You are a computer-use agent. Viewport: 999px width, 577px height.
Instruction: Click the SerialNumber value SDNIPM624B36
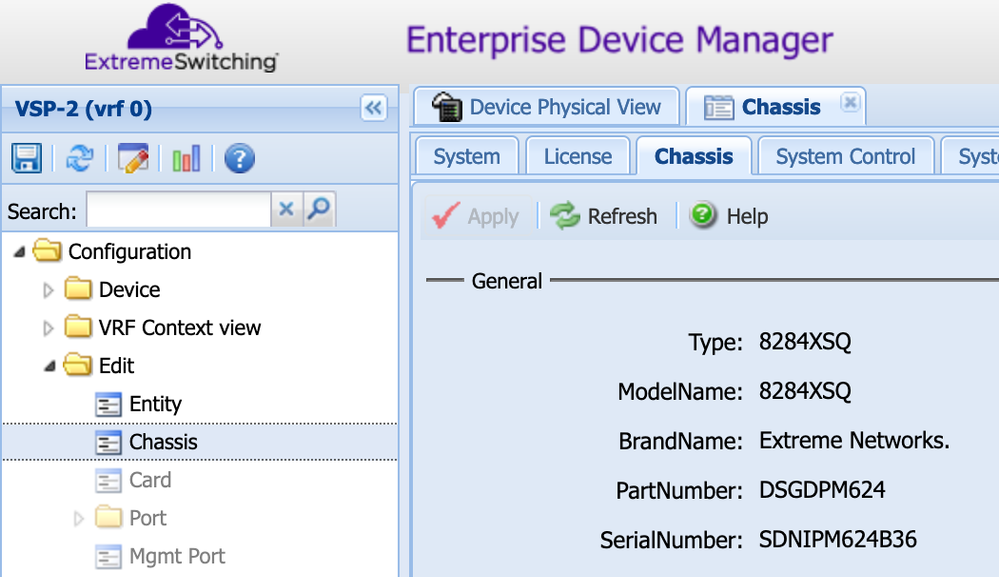coord(837,539)
